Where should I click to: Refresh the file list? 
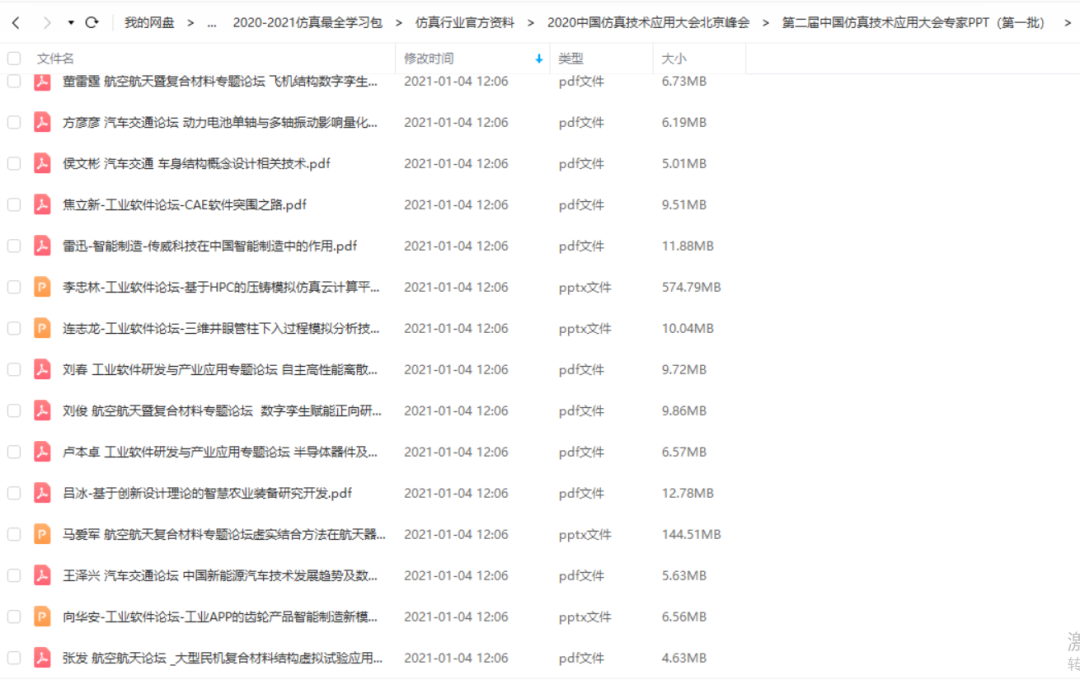92,23
